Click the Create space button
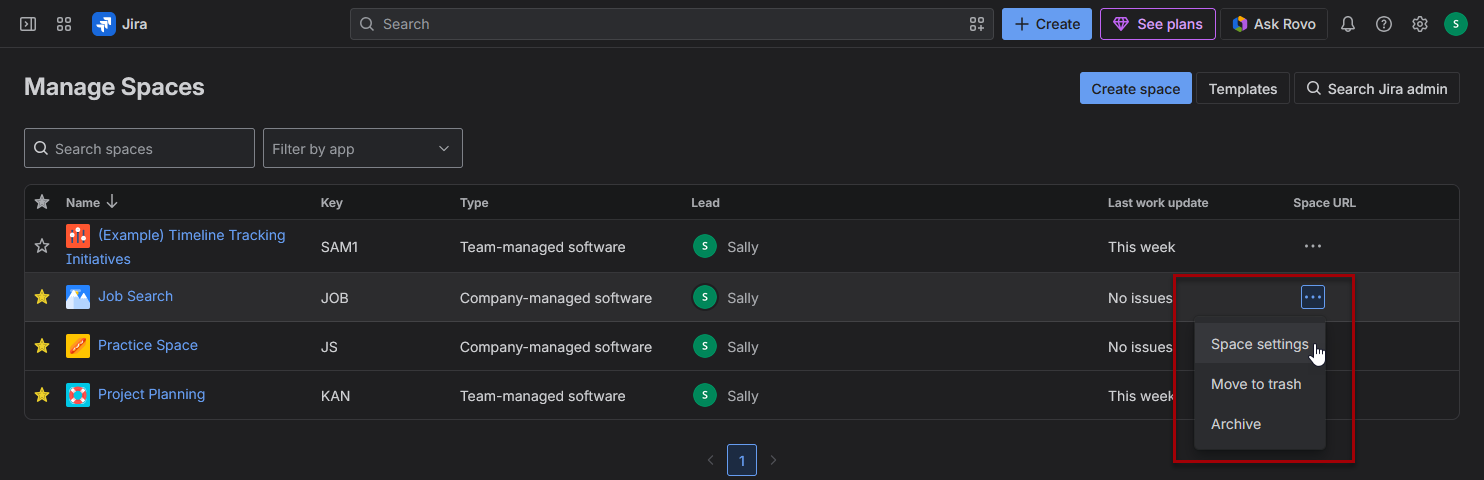Viewport: 1484px width, 480px height. 1136,88
